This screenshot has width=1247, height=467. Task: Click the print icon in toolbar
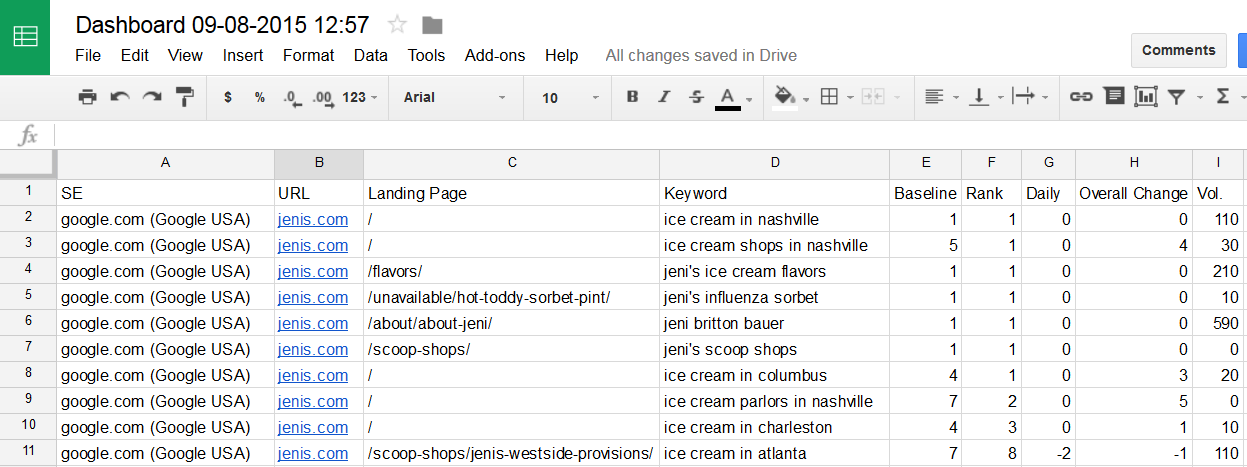click(88, 97)
